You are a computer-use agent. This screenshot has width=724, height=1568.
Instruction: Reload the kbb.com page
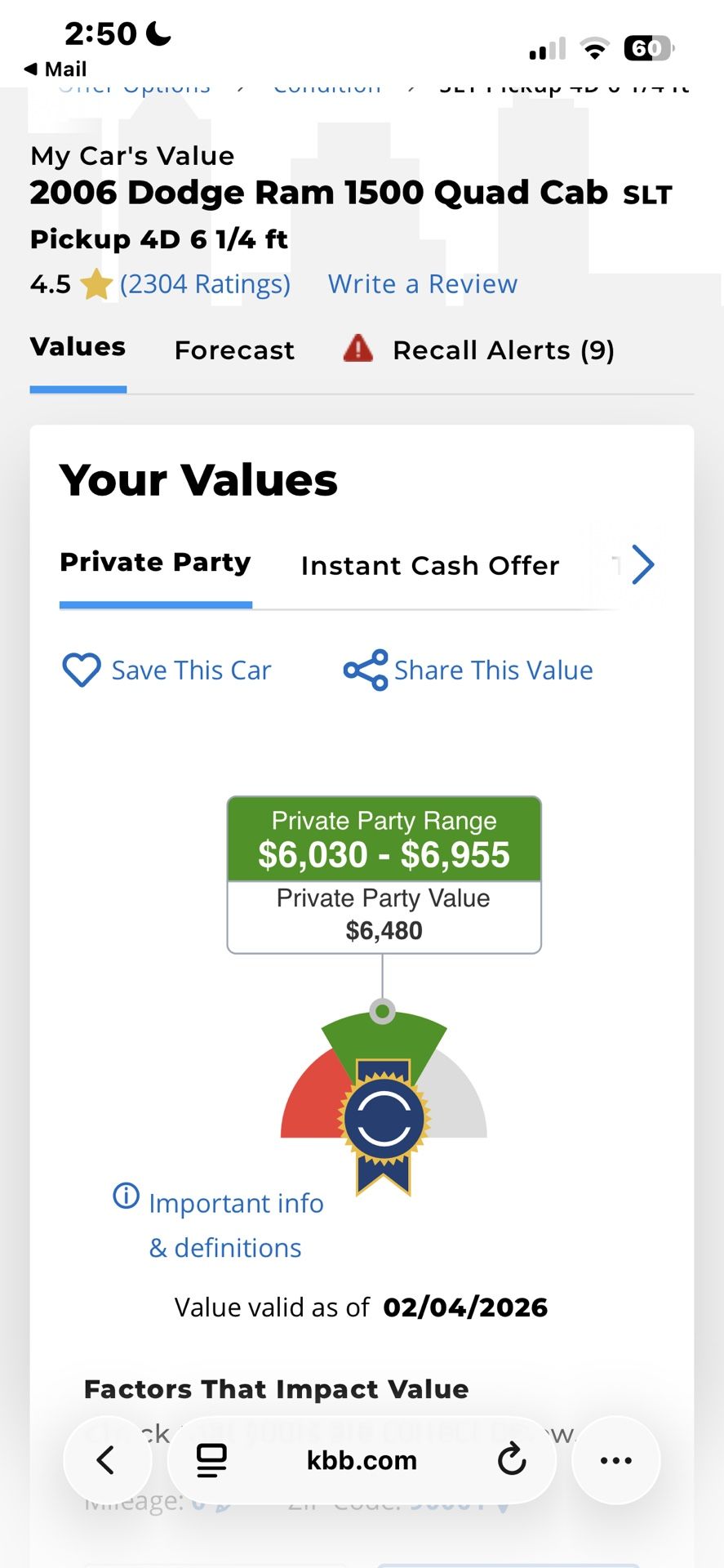click(512, 1459)
